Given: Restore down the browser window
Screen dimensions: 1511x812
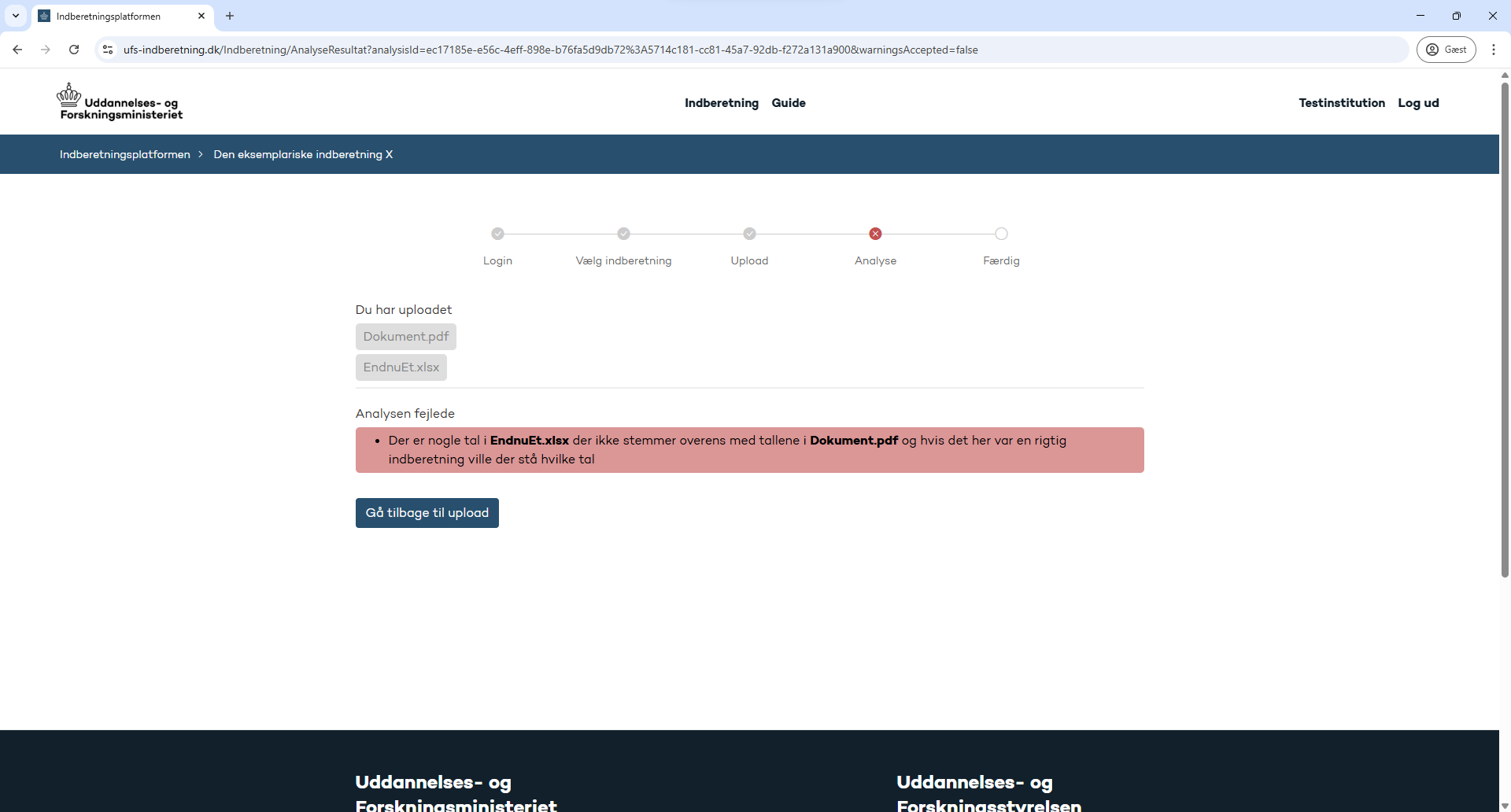Looking at the screenshot, I should pyautogui.click(x=1457, y=16).
